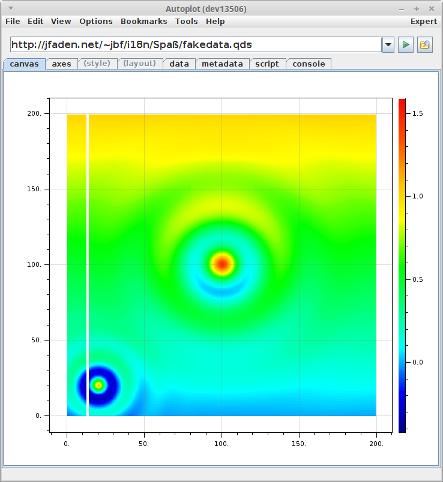The image size is (443, 482).
Task: Click the colorbar label 0.5
Action: pyautogui.click(x=418, y=280)
